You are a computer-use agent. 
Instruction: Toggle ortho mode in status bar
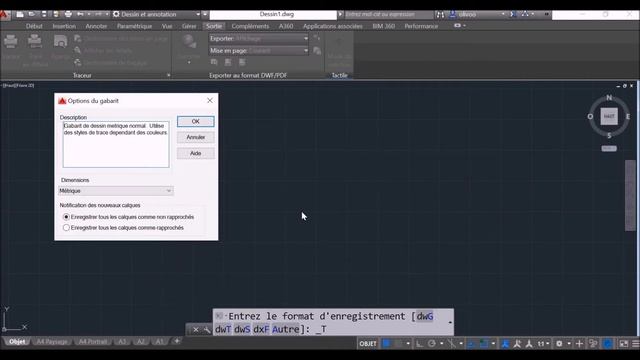pyautogui.click(x=419, y=344)
